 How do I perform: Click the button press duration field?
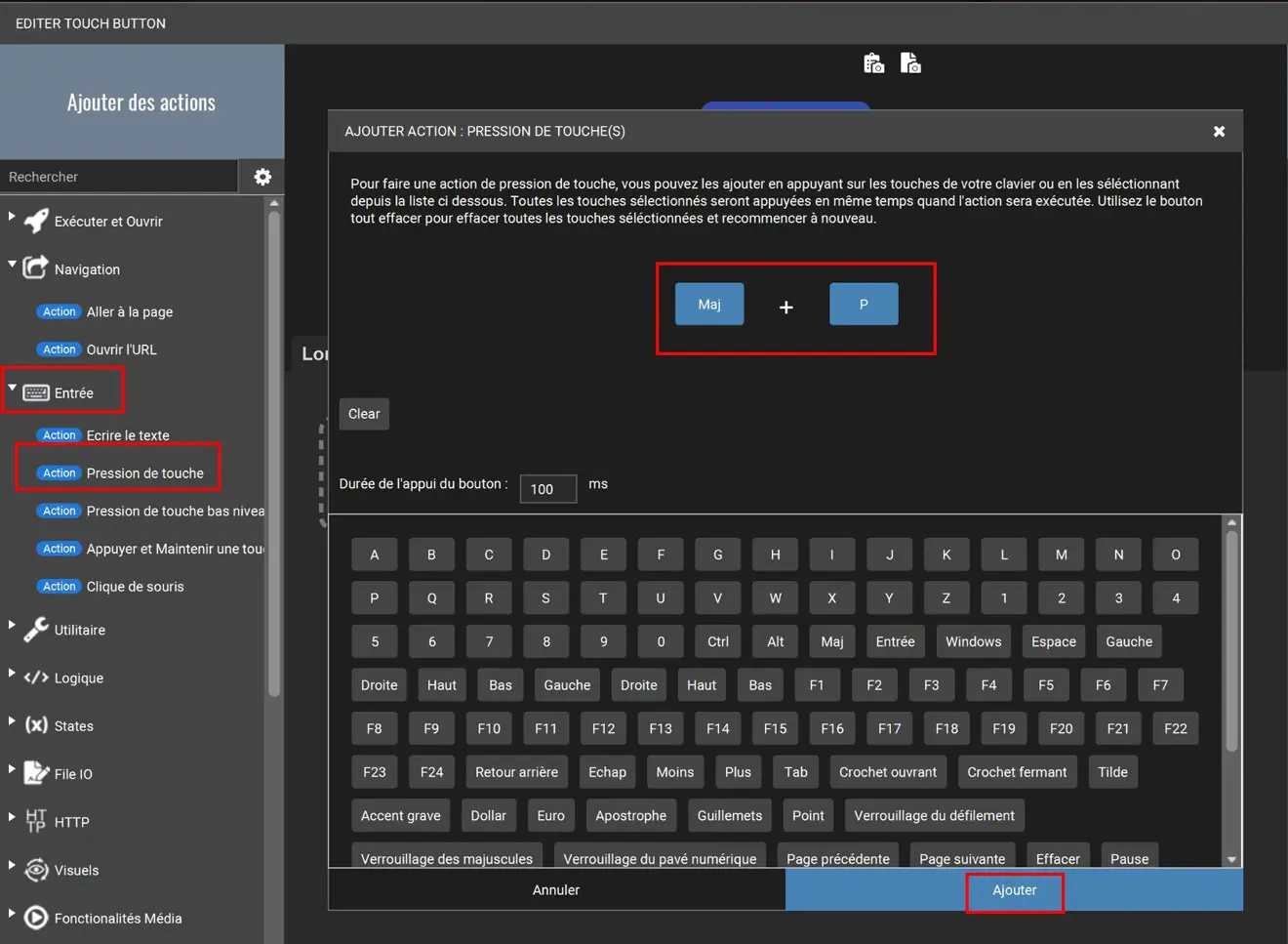[548, 489]
